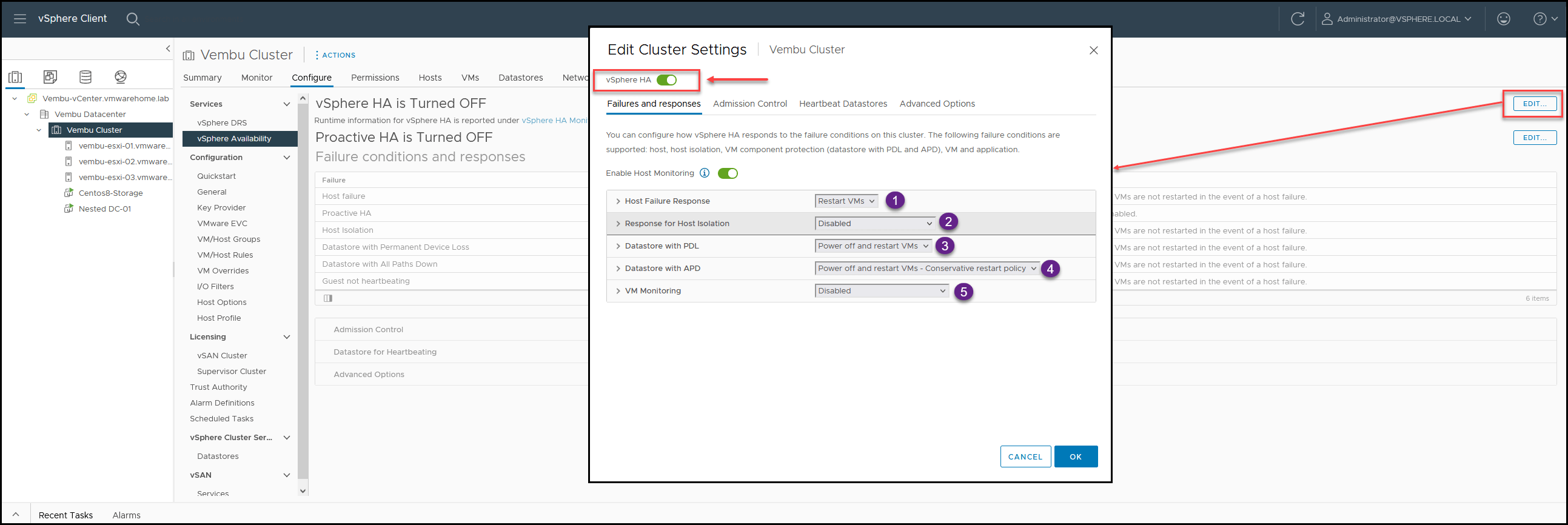Click the EDIT button for Proactive HA
The height and width of the screenshot is (525, 1568).
coord(1534,138)
